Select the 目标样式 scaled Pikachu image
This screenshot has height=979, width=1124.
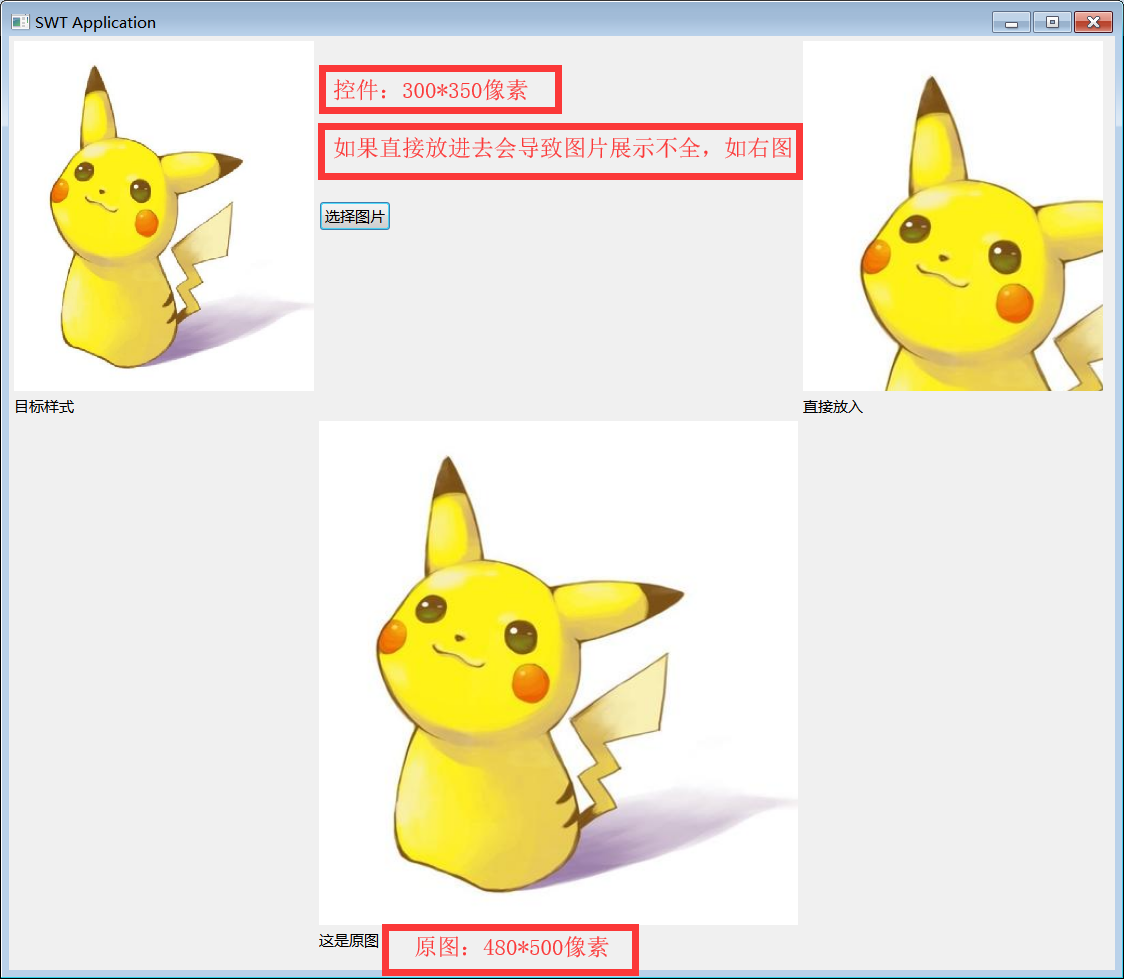164,216
